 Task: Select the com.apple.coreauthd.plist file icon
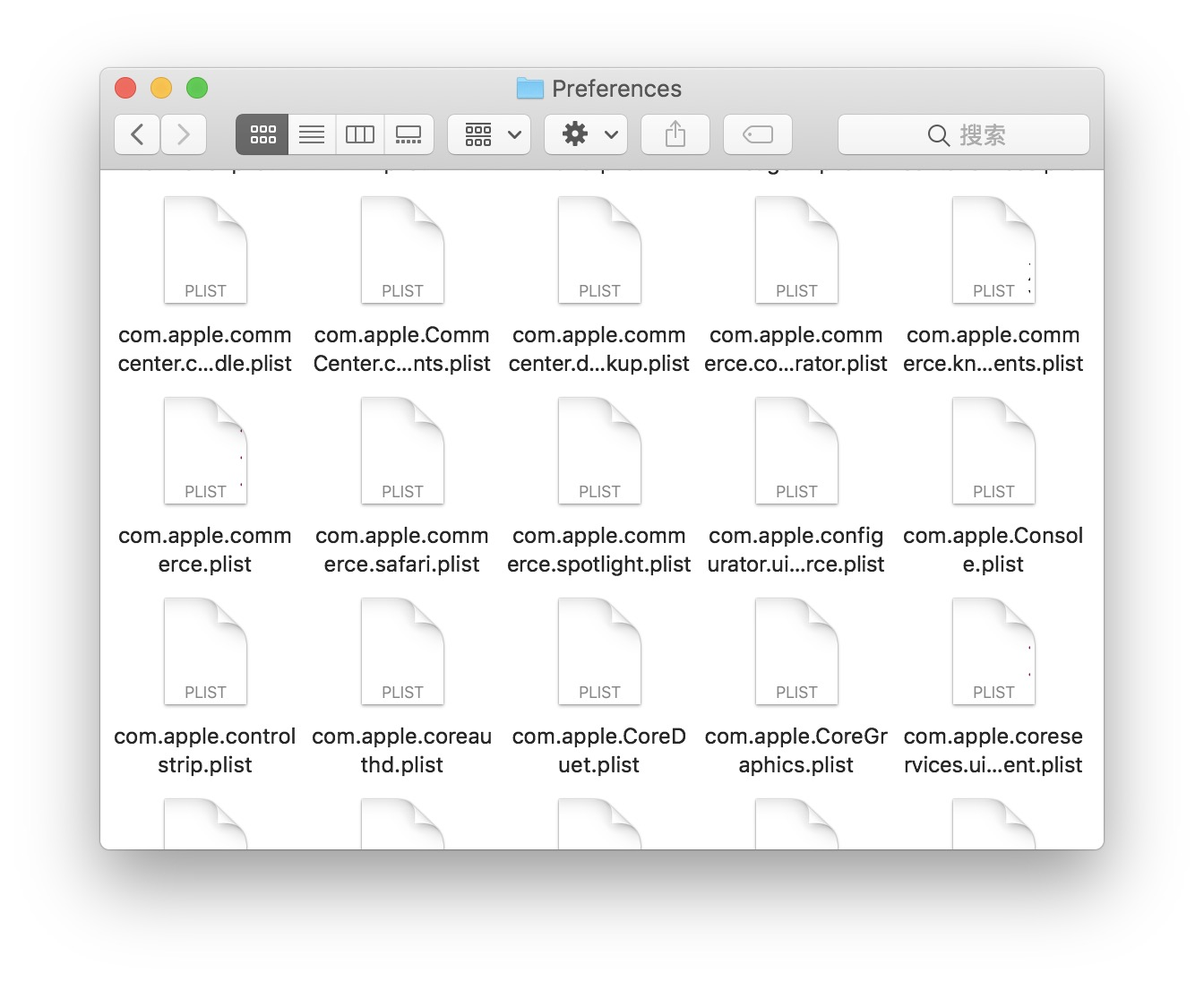point(402,651)
